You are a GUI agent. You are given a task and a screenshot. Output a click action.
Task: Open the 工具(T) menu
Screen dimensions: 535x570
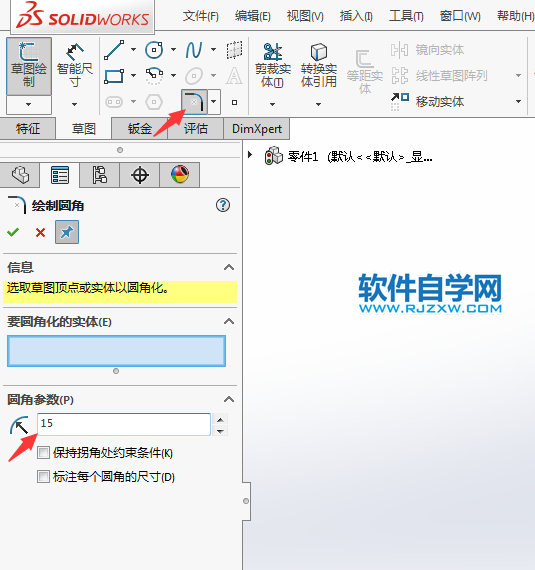pyautogui.click(x=406, y=16)
